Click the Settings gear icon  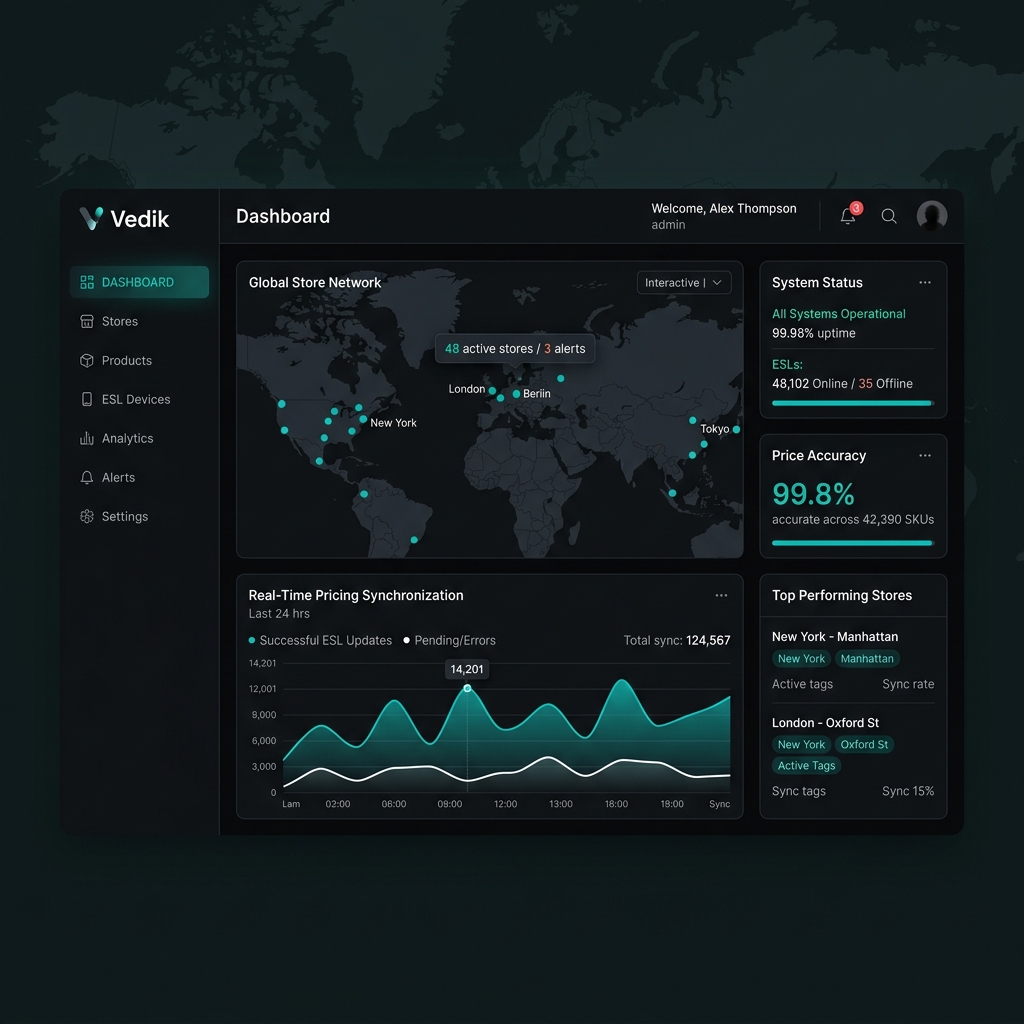85,516
